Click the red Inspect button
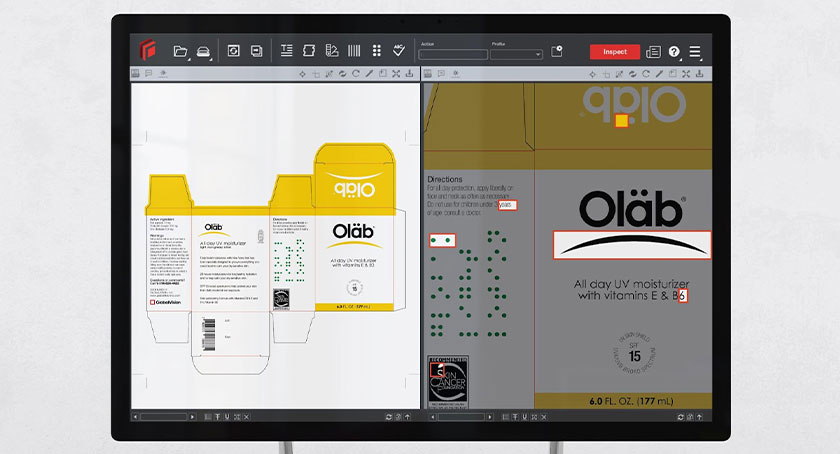The height and width of the screenshot is (454, 840). (x=614, y=51)
